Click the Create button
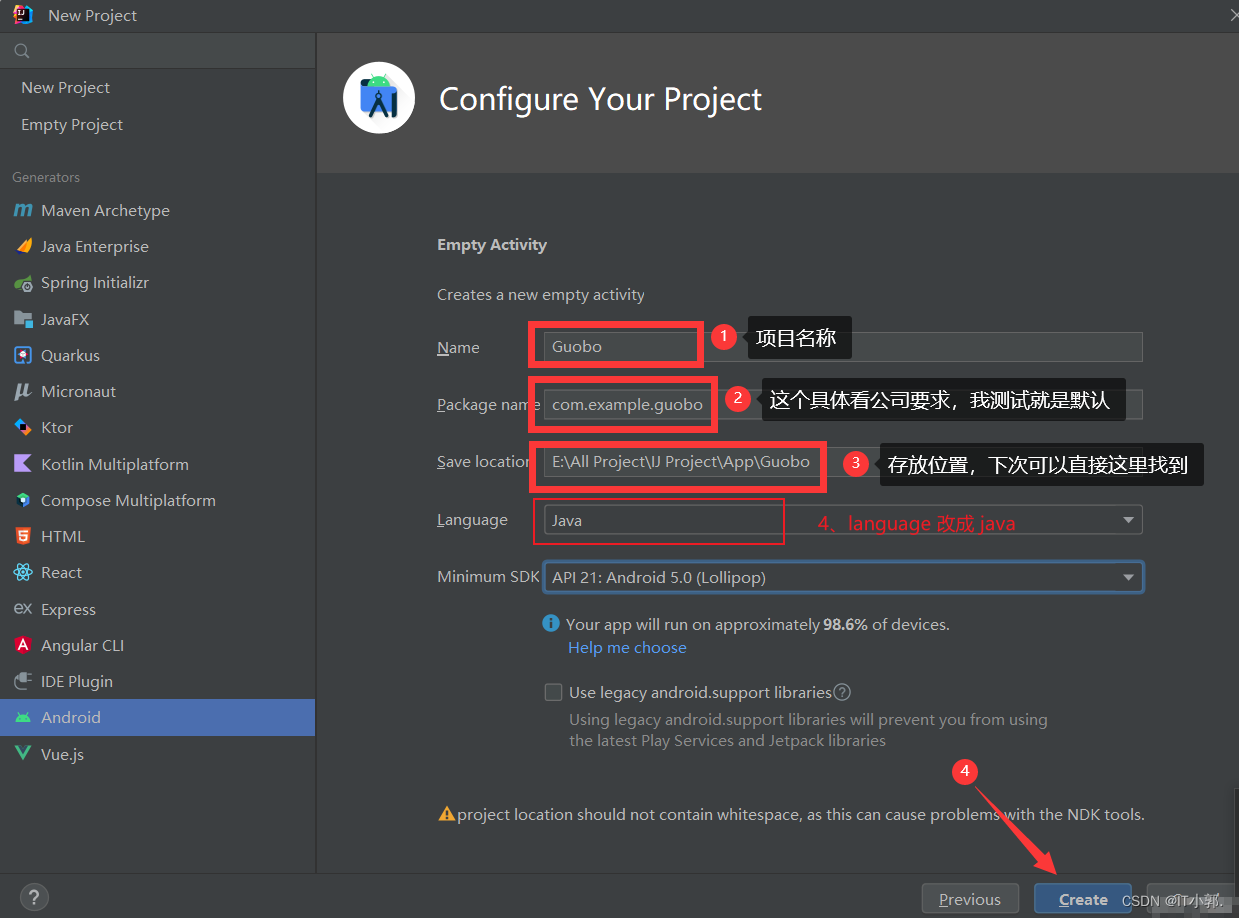Image resolution: width=1239 pixels, height=918 pixels. (x=1083, y=899)
